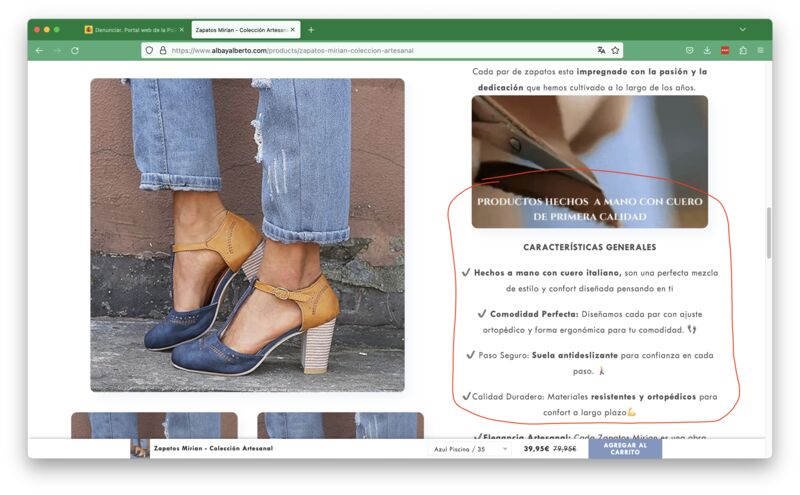The height and width of the screenshot is (495, 800).
Task: Click the Hechos a mano con cuero italiano text
Action: [547, 273]
